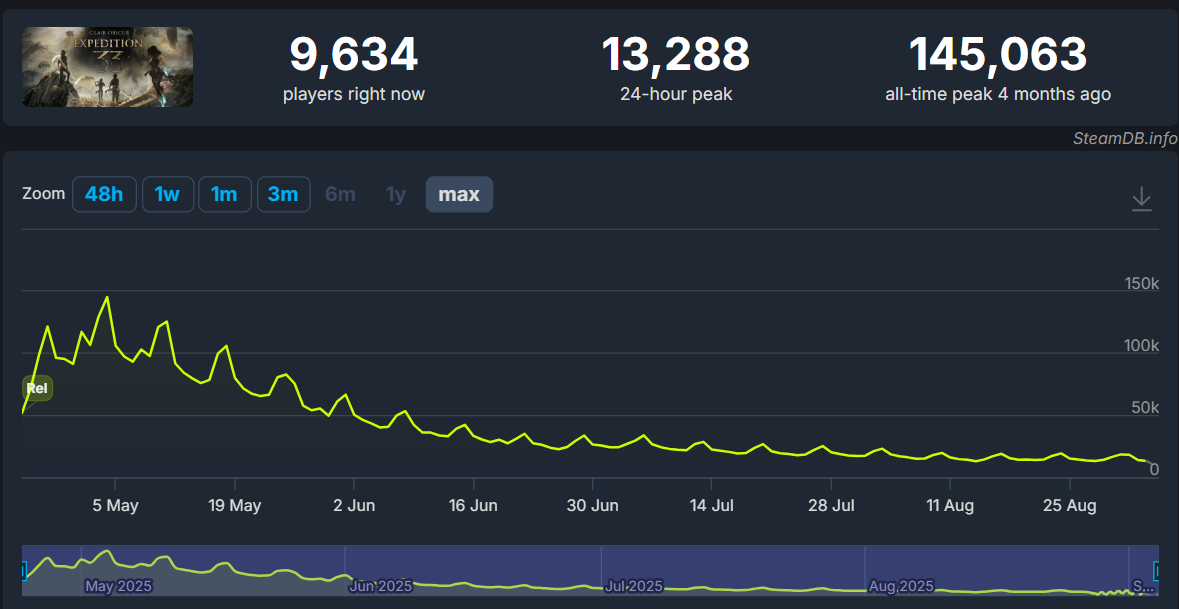
Task: Click the right navigator range handle
Action: point(1157,571)
